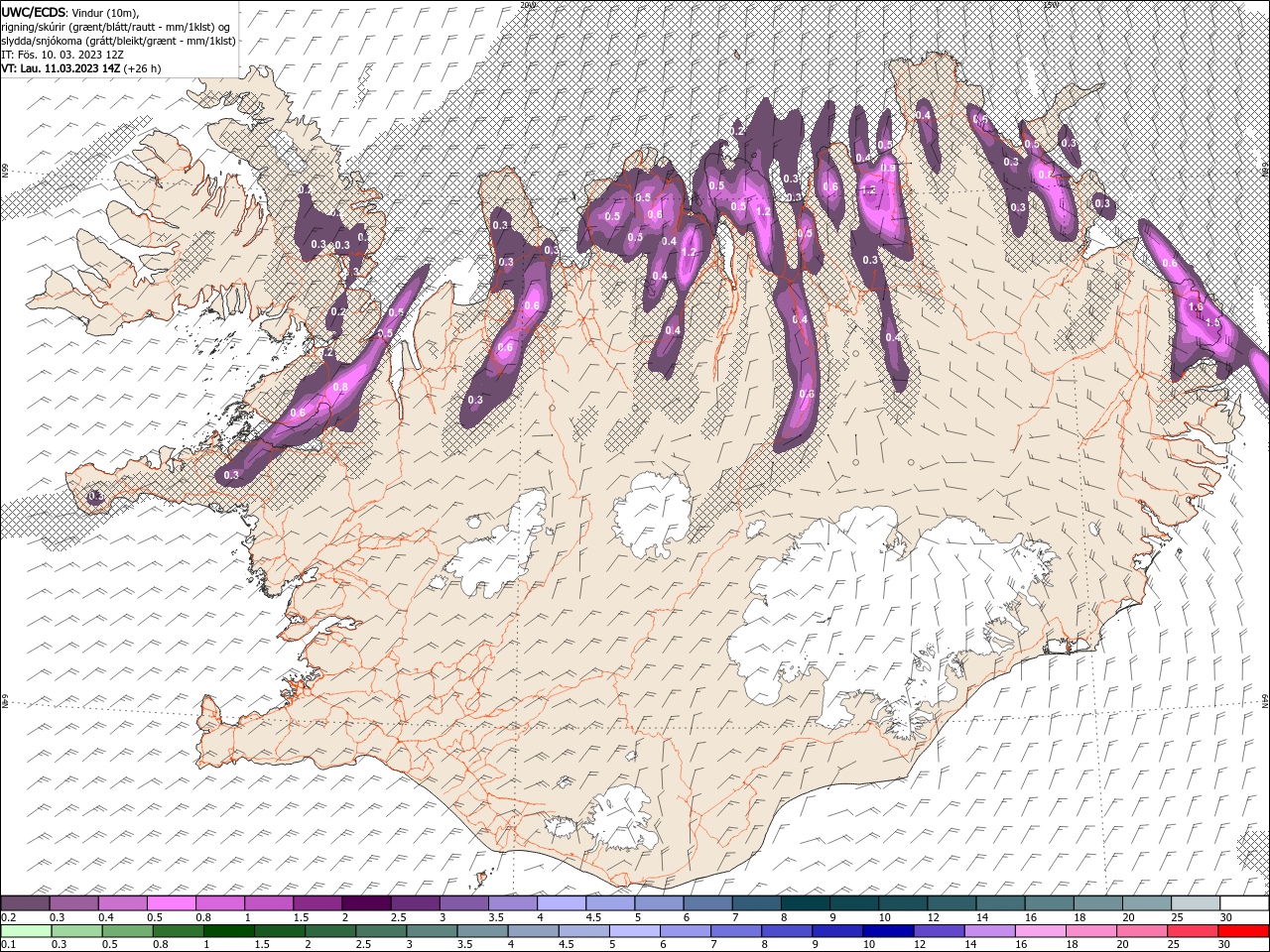The image size is (1270, 952).
Task: Click the 0.3 label on the small purple spot off the west coast
Action: (x=95, y=496)
